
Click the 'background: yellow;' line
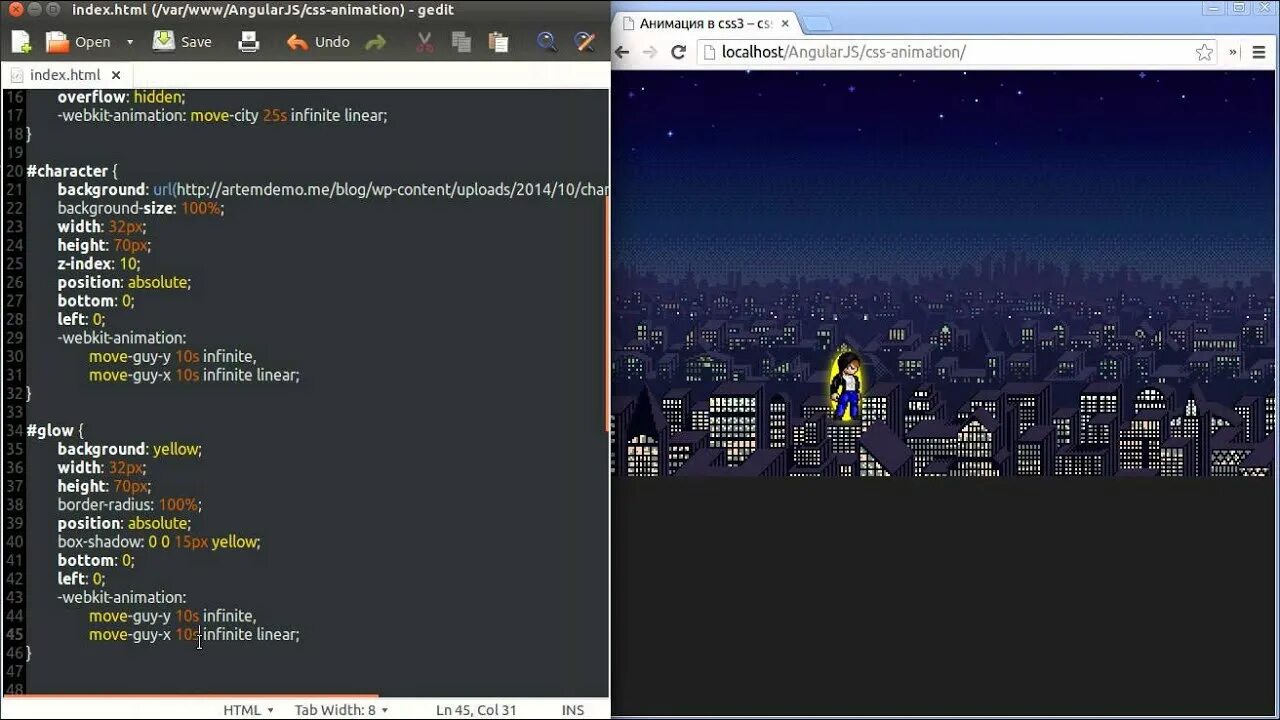(x=130, y=449)
